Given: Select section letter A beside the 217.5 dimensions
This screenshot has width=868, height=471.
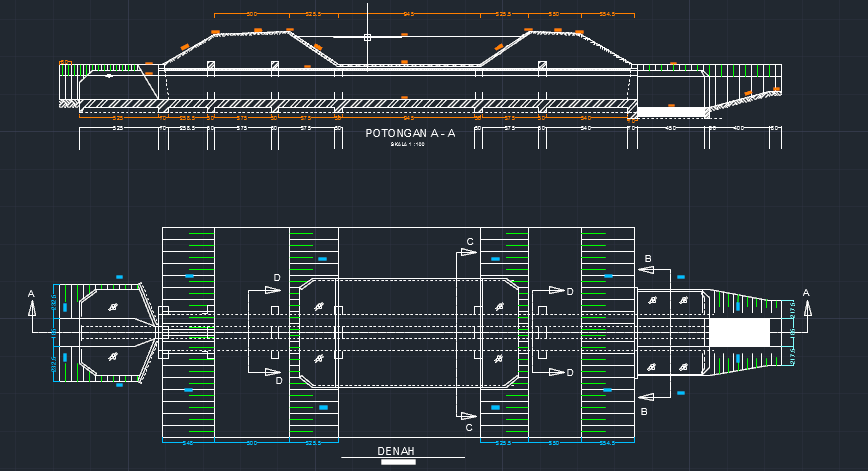Looking at the screenshot, I should coord(806,293).
